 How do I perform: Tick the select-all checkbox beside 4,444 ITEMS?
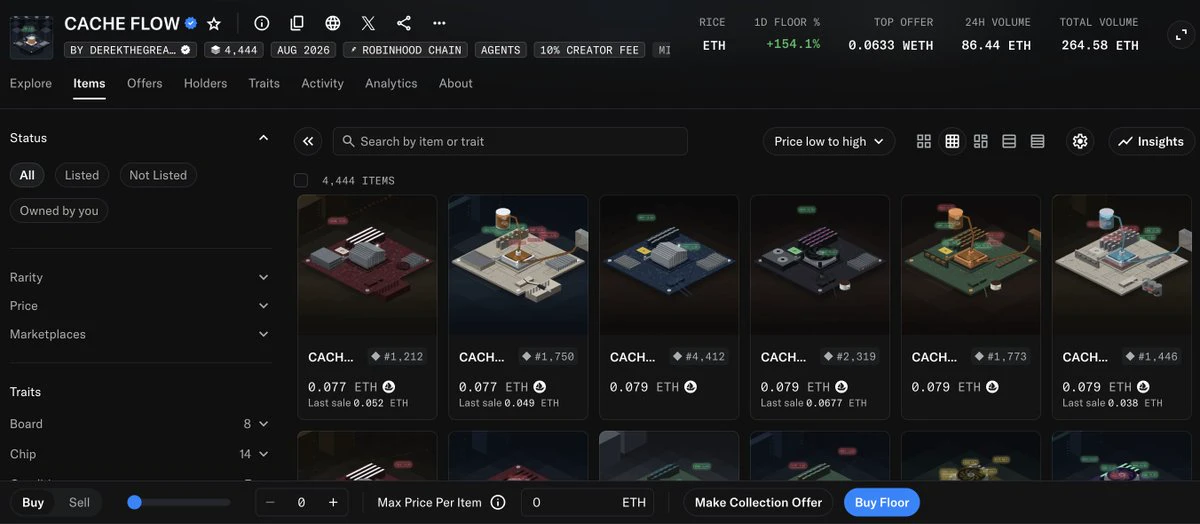[x=301, y=180]
